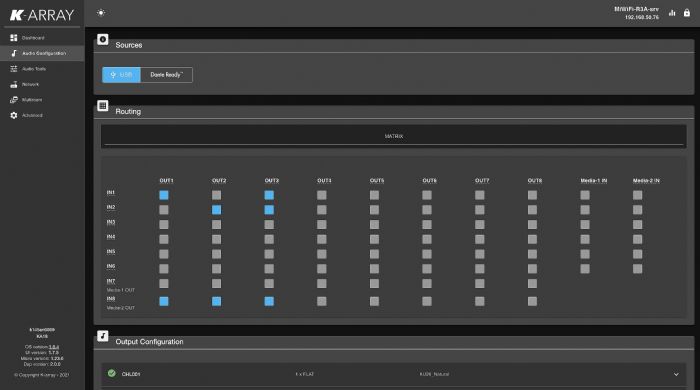Click the Routing grid icon

coord(103,106)
